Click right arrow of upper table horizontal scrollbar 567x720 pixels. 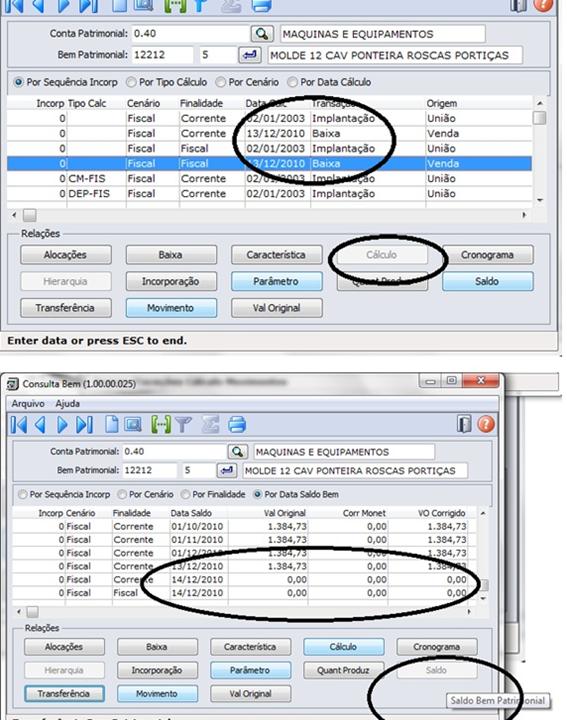[x=524, y=215]
